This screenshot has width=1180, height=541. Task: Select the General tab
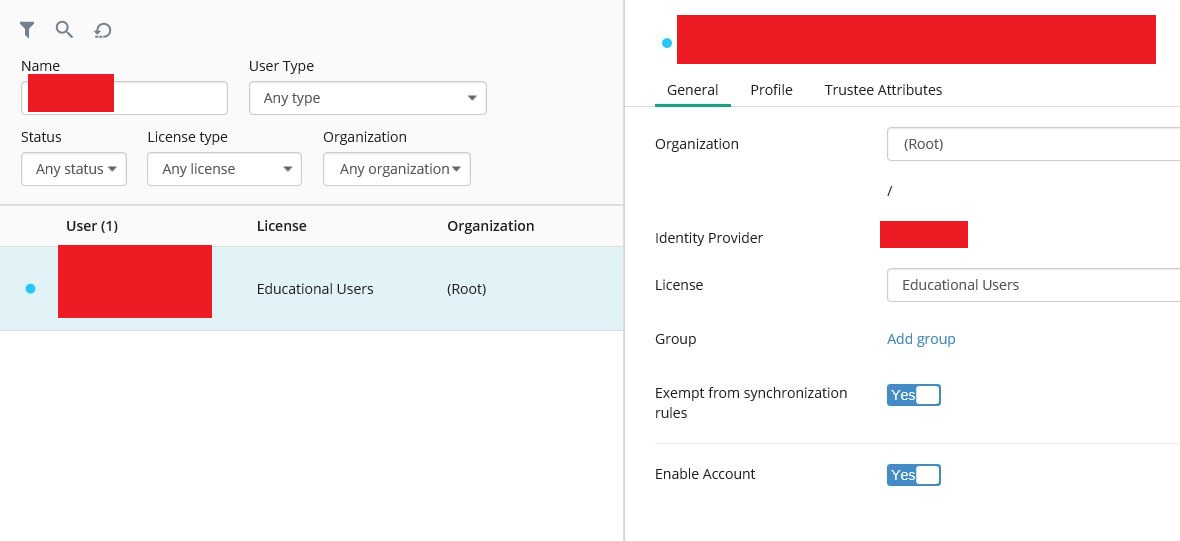(x=692, y=90)
